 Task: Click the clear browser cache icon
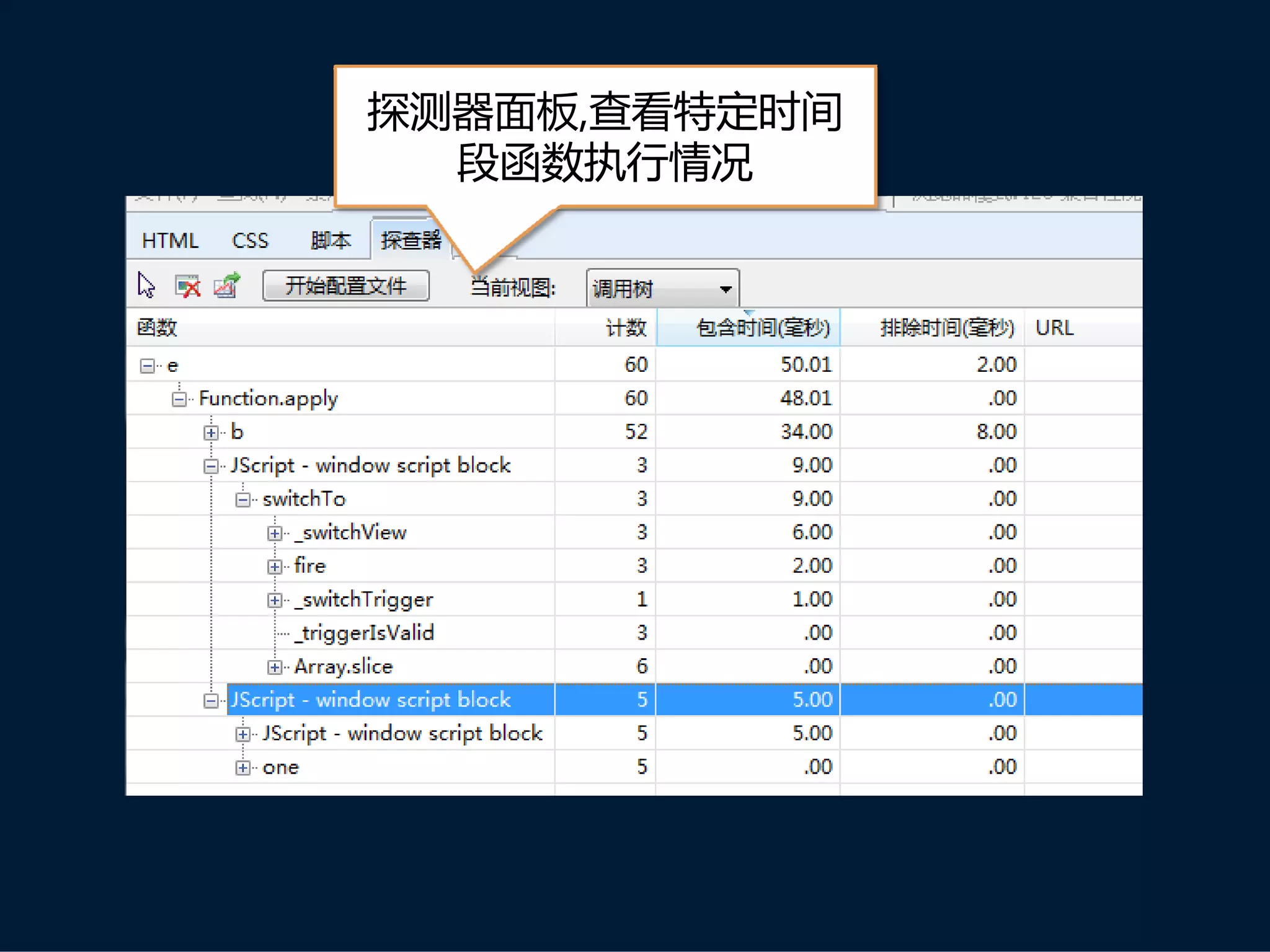pos(188,286)
